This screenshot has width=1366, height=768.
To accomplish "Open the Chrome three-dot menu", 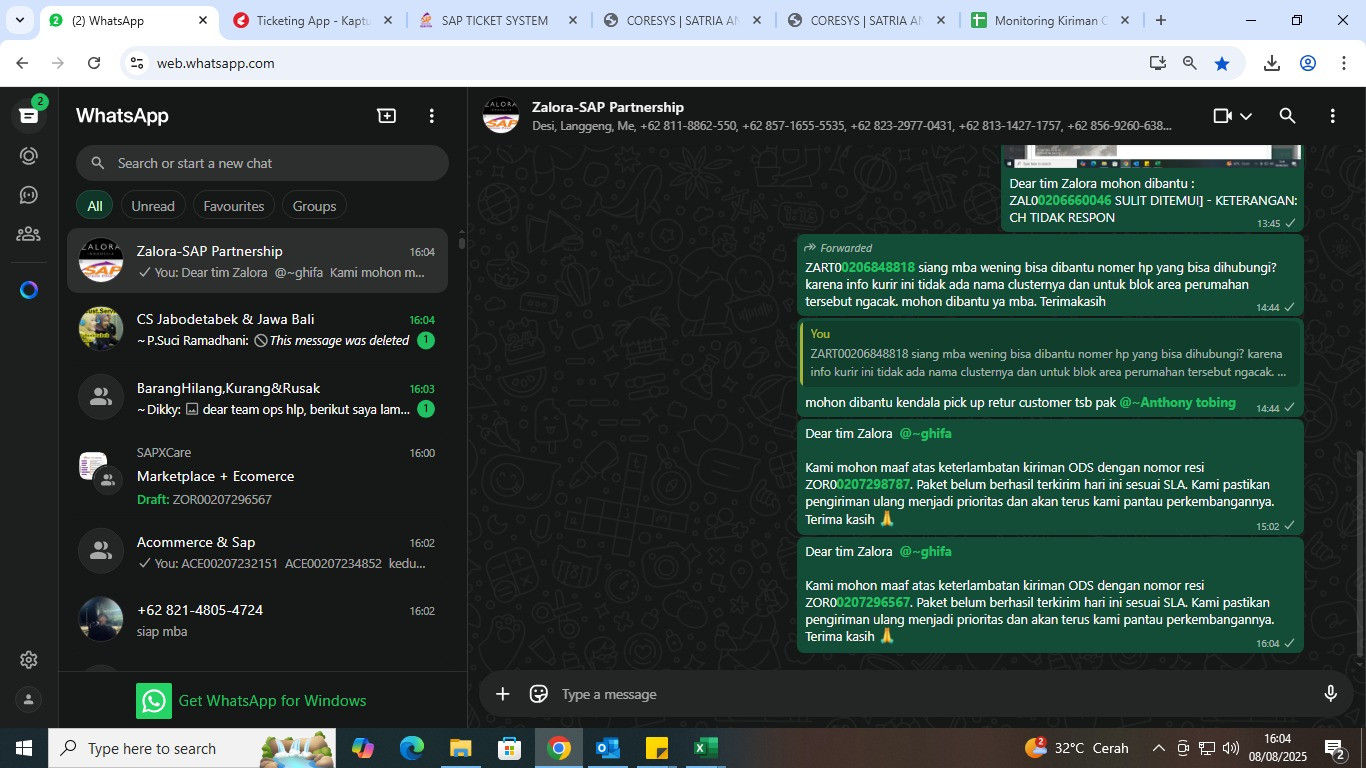I will click(x=1343, y=63).
